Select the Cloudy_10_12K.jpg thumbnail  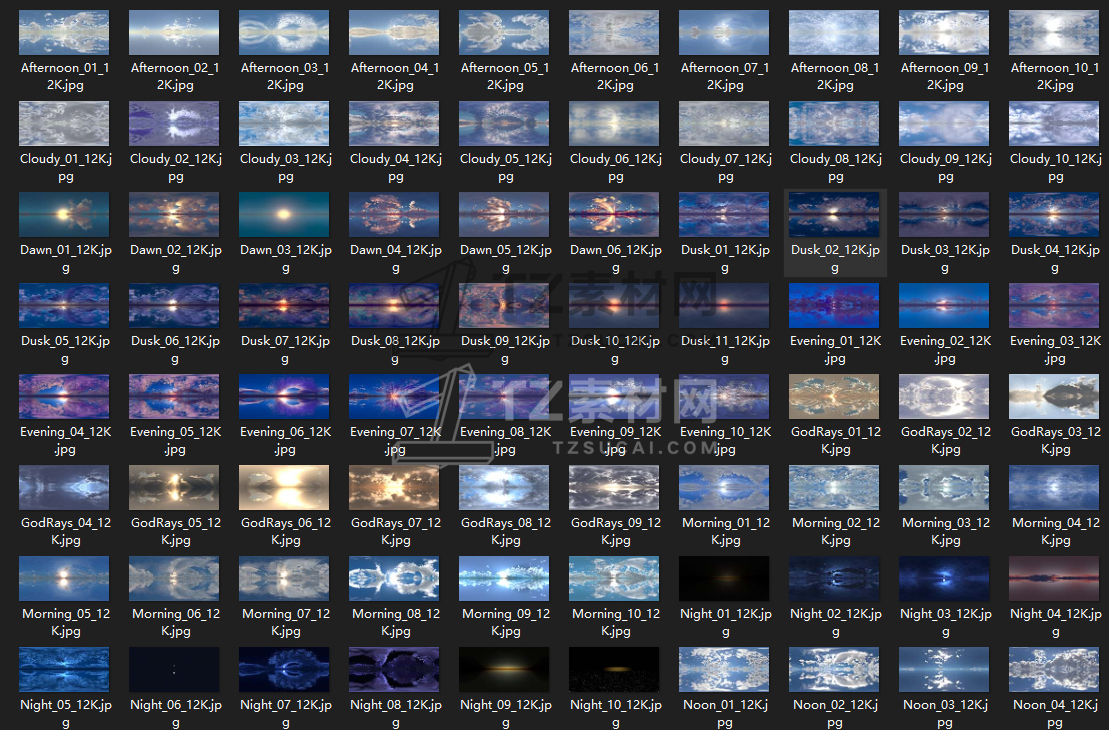pyautogui.click(x=1054, y=124)
